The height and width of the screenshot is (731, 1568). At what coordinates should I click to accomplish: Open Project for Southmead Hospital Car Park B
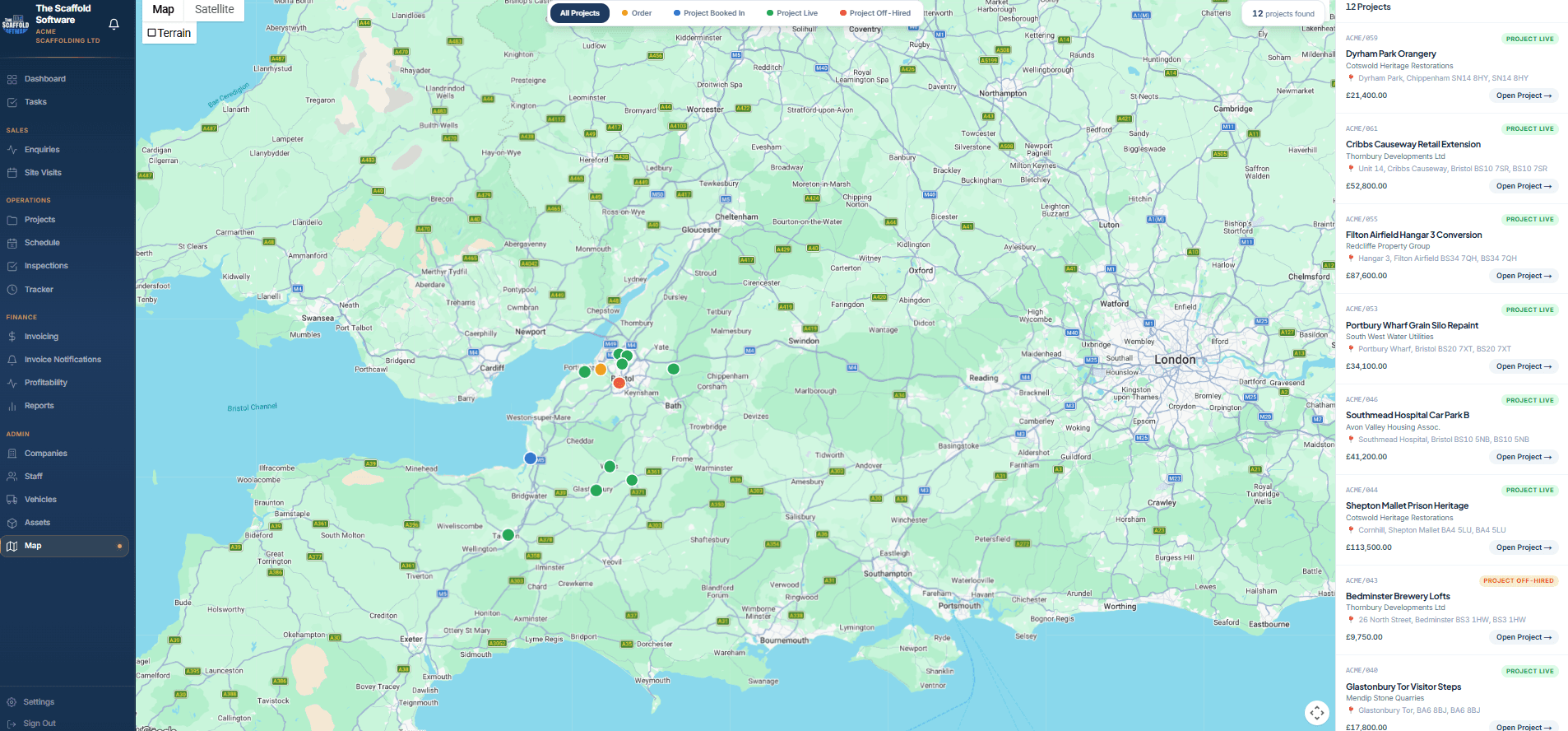coord(1524,457)
